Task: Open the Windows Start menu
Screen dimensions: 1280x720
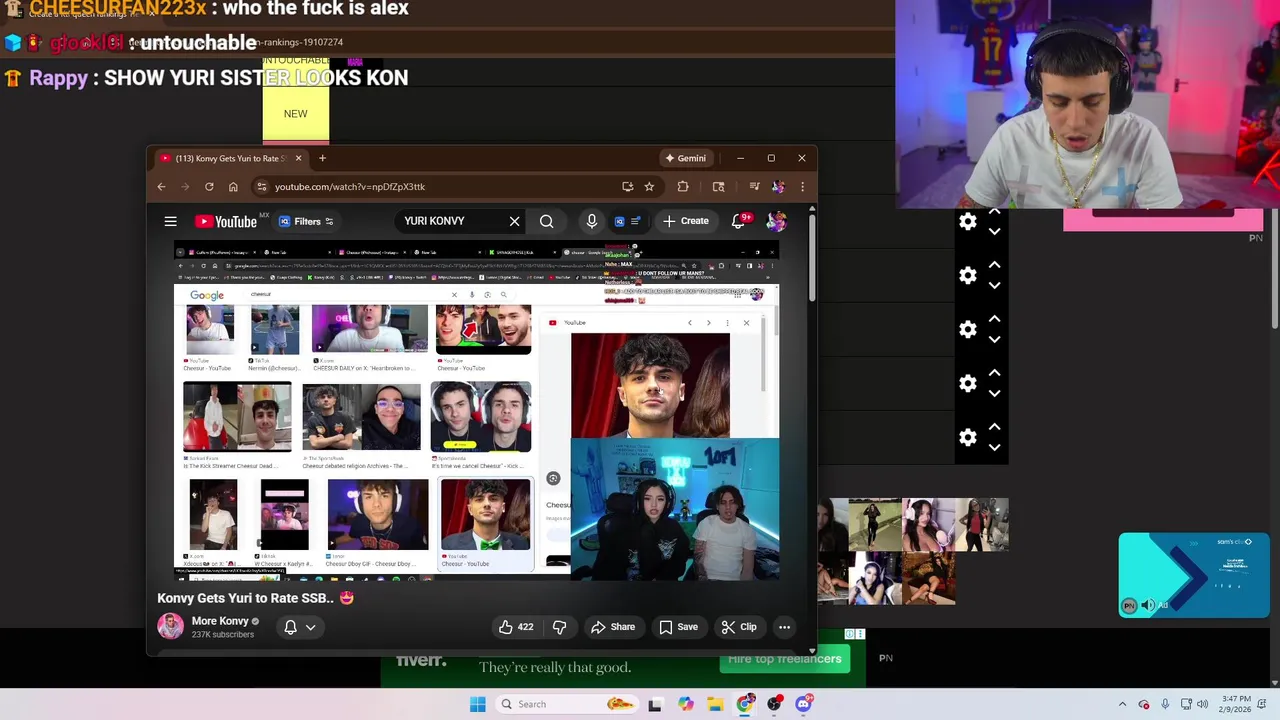Action: tap(477, 704)
